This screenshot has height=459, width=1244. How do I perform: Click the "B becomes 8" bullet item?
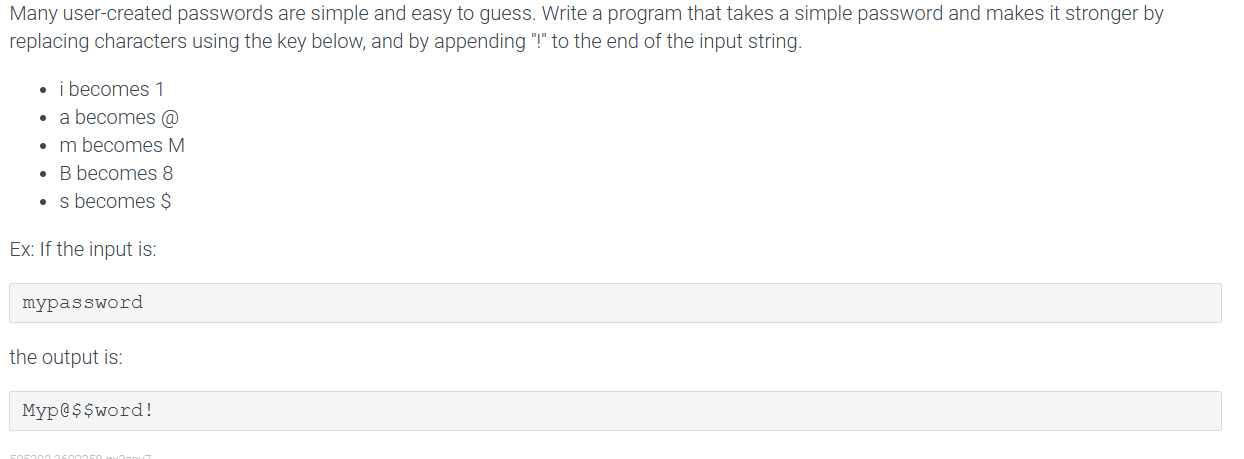(123, 173)
